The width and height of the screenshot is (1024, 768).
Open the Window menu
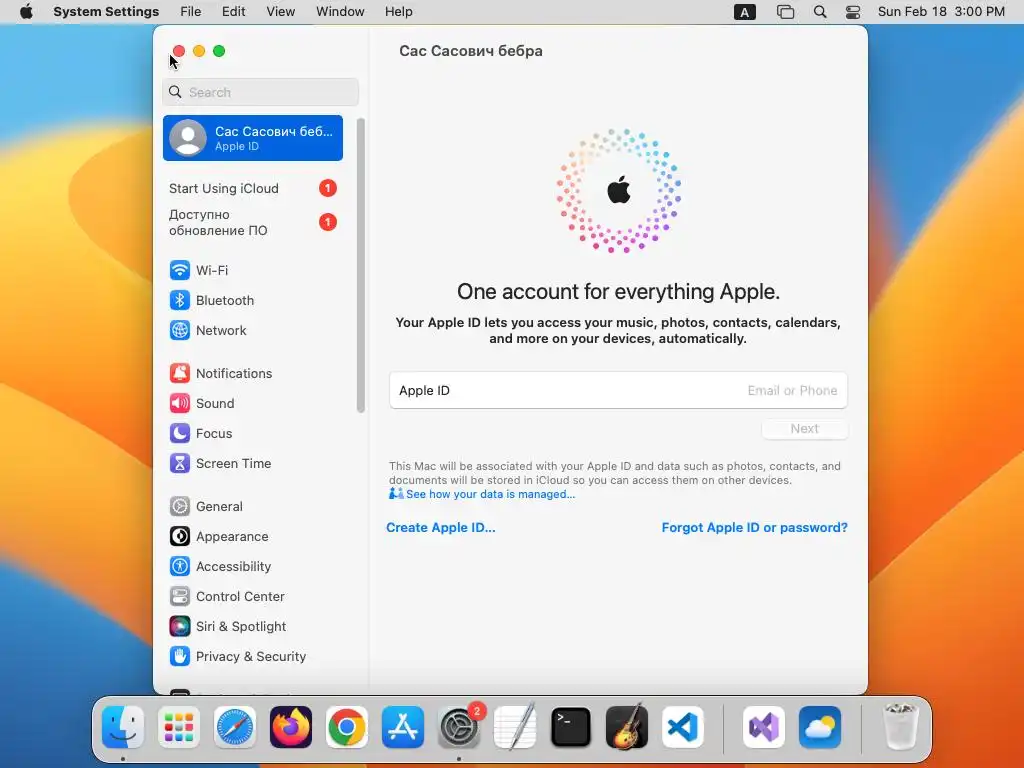pyautogui.click(x=340, y=12)
